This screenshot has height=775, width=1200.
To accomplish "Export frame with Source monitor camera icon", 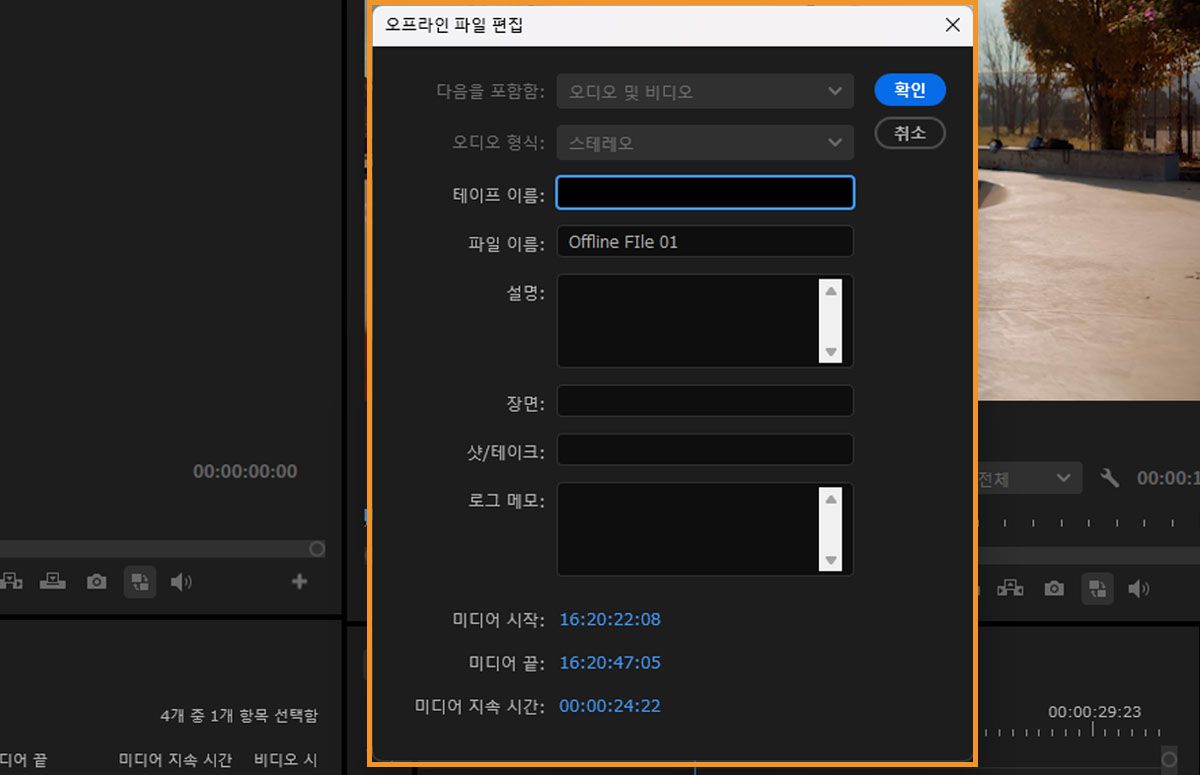I will (x=96, y=582).
